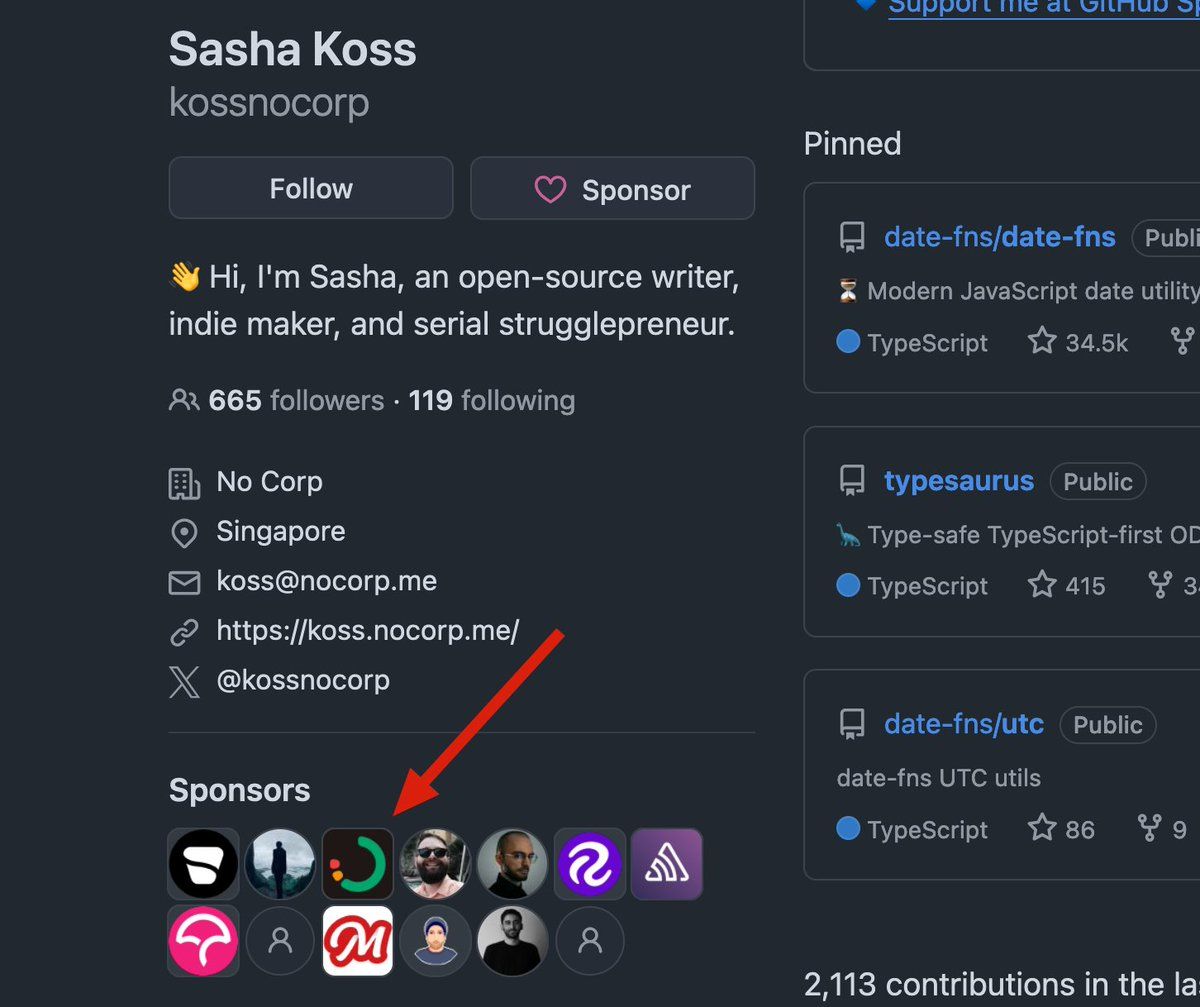
Task: Click the 665 followers link
Action: coord(296,401)
